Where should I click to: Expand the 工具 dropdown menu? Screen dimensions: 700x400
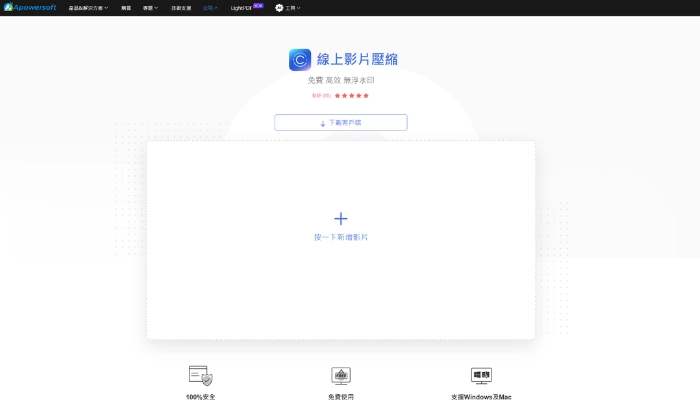tap(293, 8)
